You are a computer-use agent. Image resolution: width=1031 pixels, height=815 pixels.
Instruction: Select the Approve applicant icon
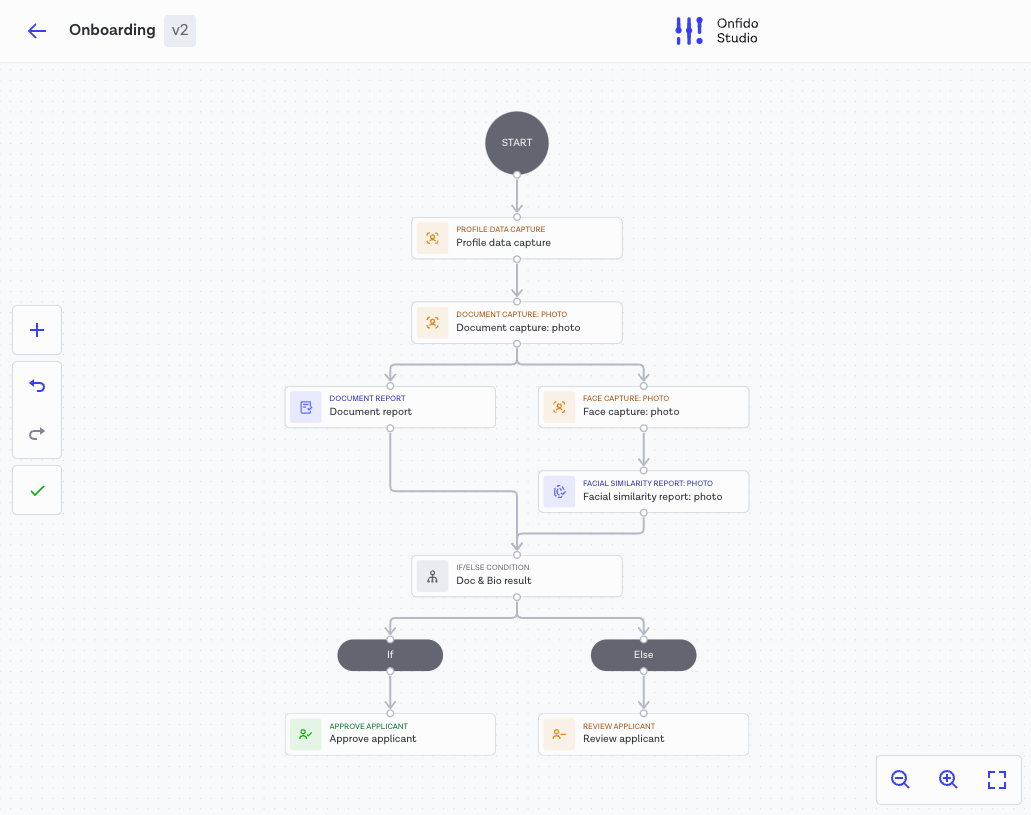pos(305,734)
